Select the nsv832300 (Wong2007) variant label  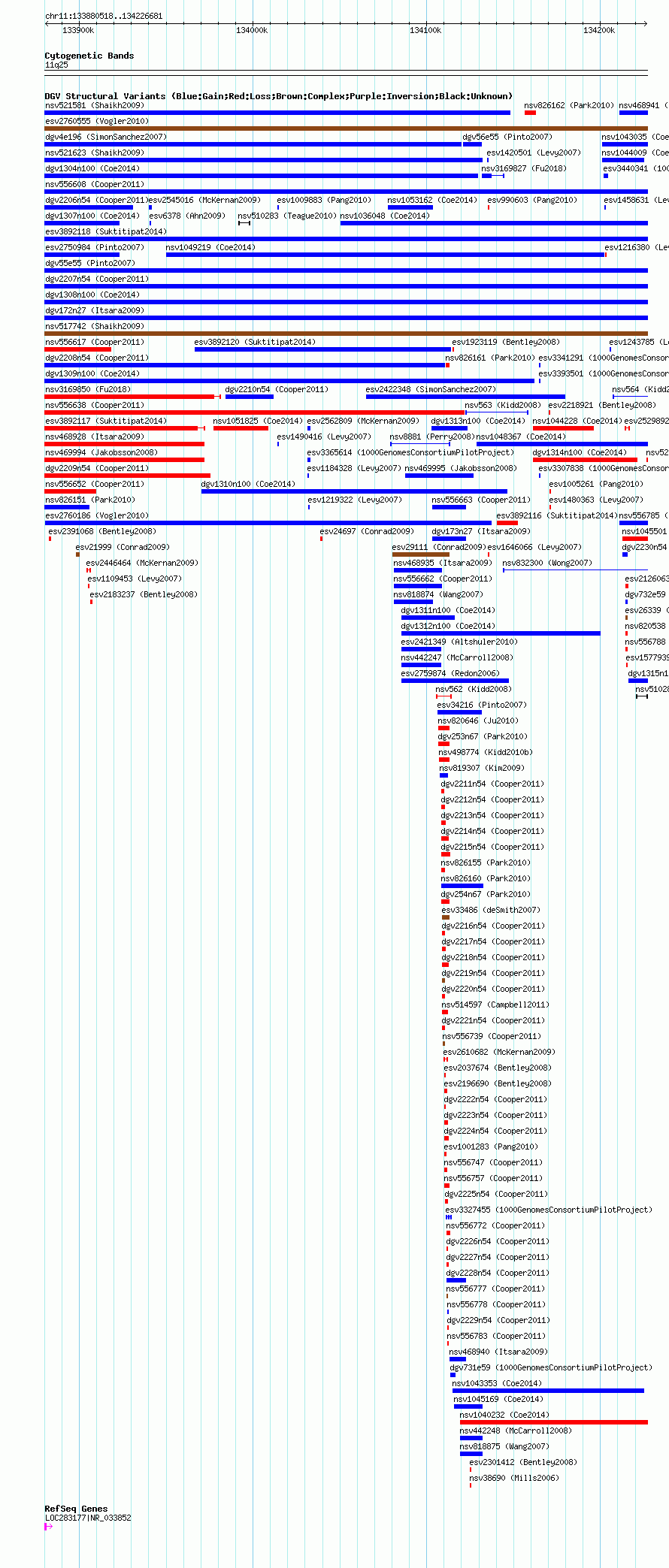pyautogui.click(x=547, y=563)
